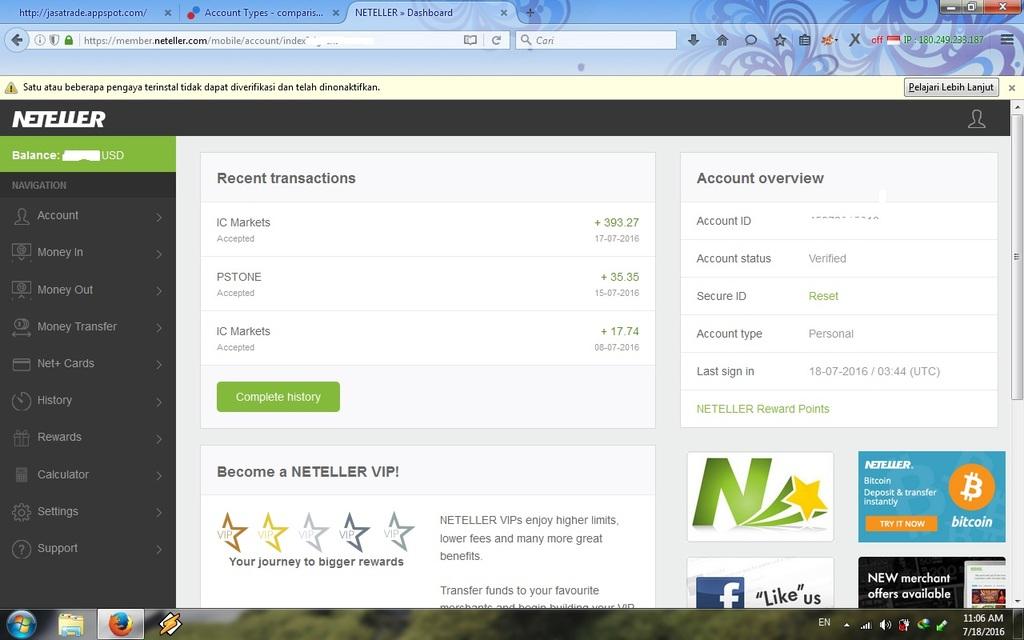
Task: Expand the Support chevron
Action: (159, 549)
